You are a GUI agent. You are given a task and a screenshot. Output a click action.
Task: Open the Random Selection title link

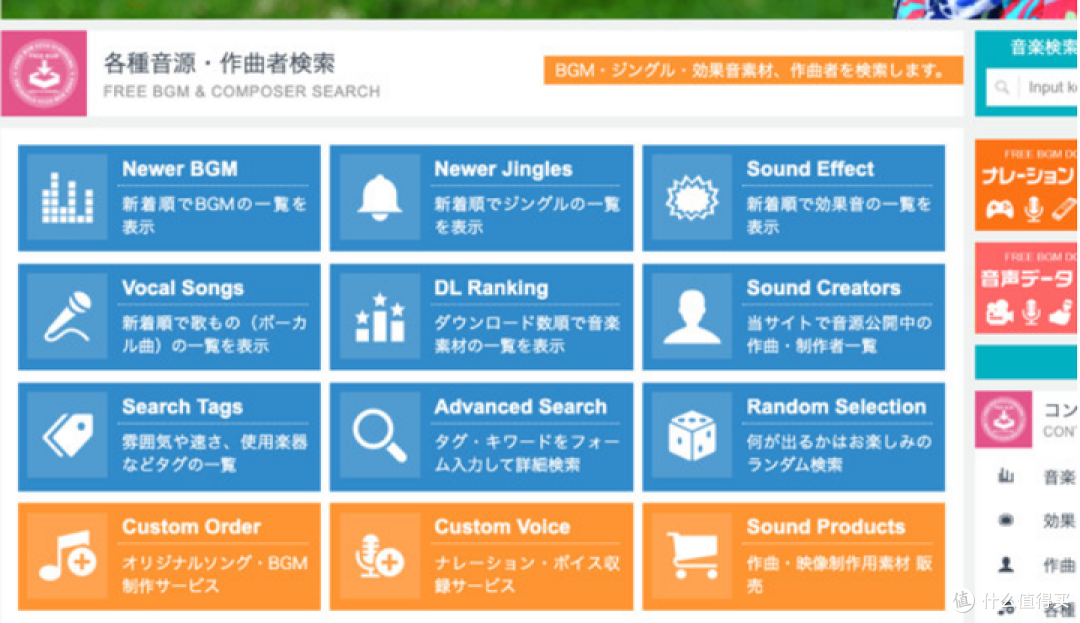(x=836, y=407)
